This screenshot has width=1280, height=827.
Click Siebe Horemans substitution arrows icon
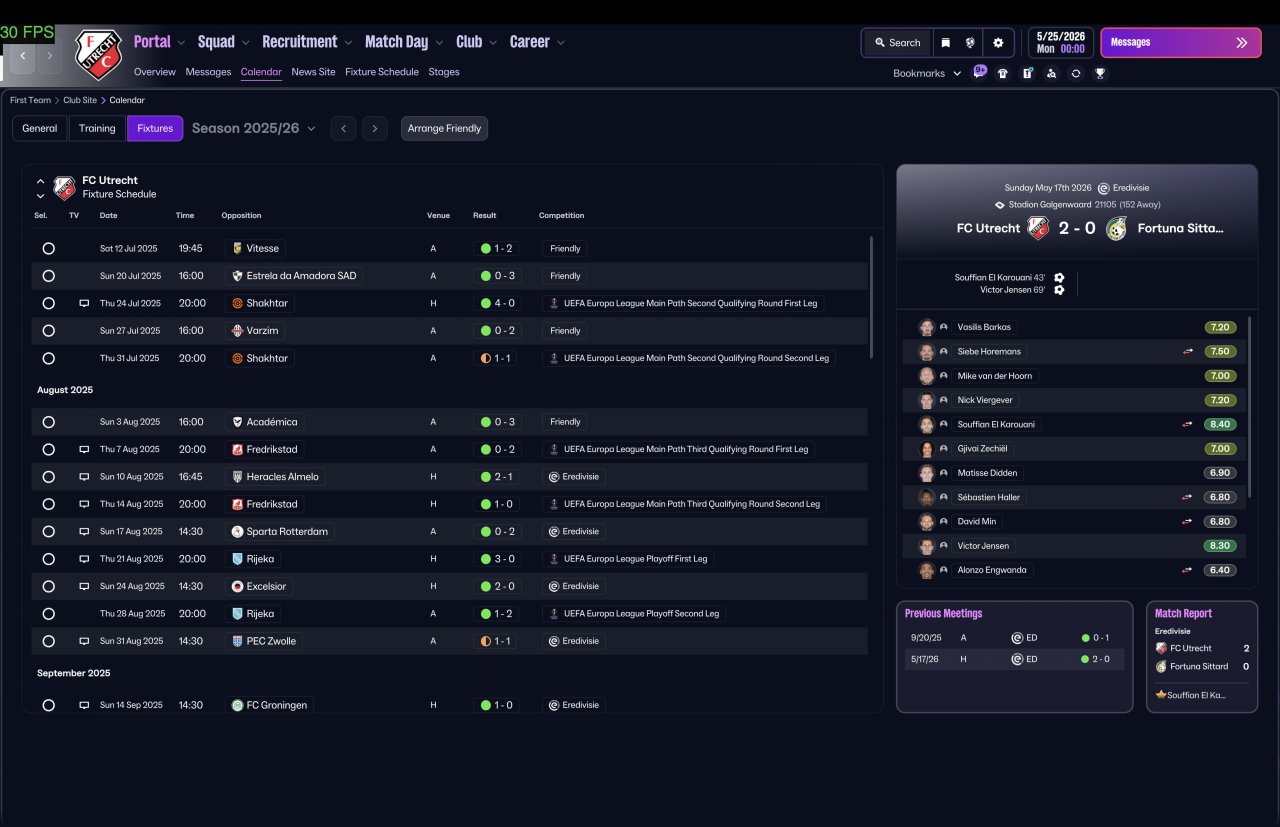1187,352
